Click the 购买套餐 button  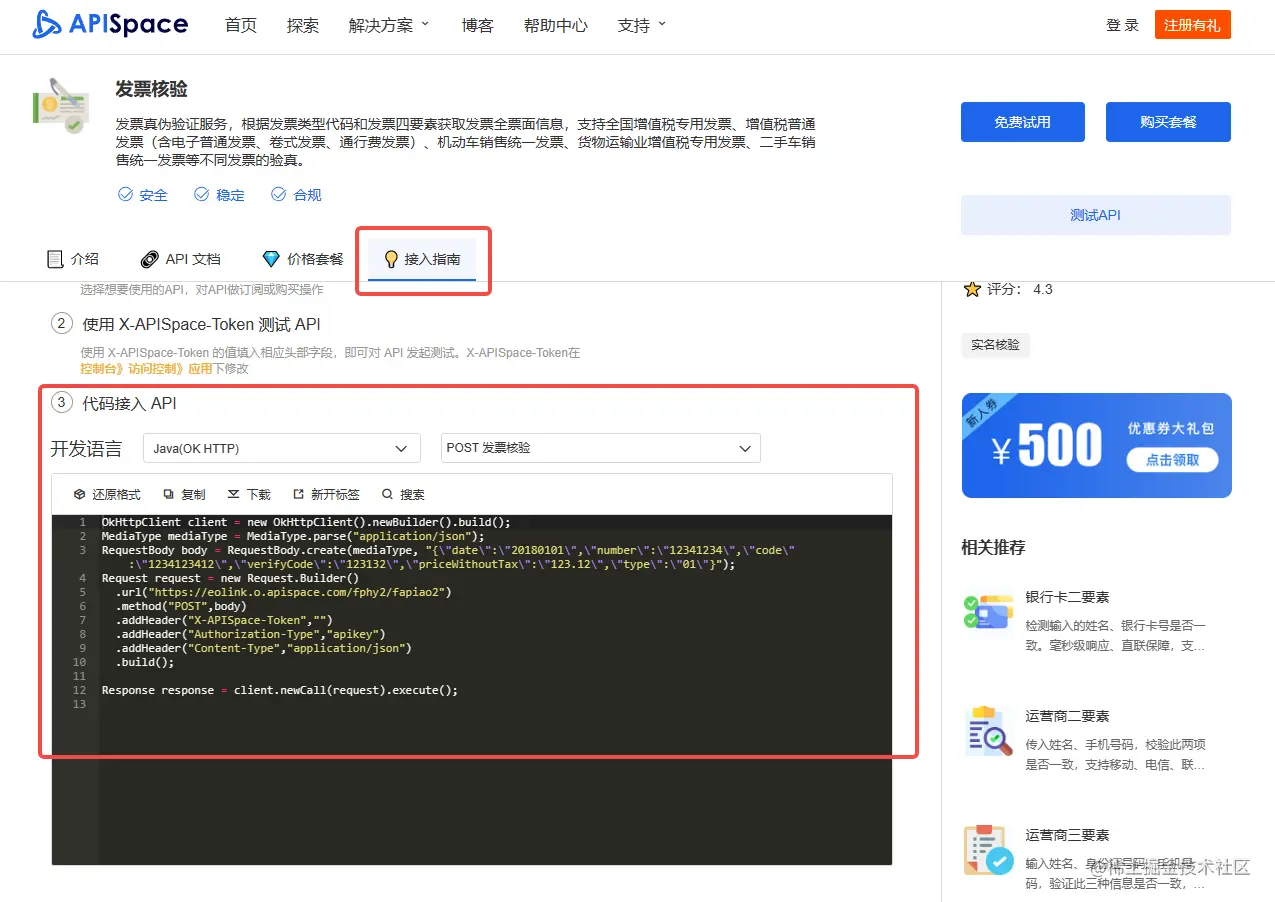pos(1168,122)
